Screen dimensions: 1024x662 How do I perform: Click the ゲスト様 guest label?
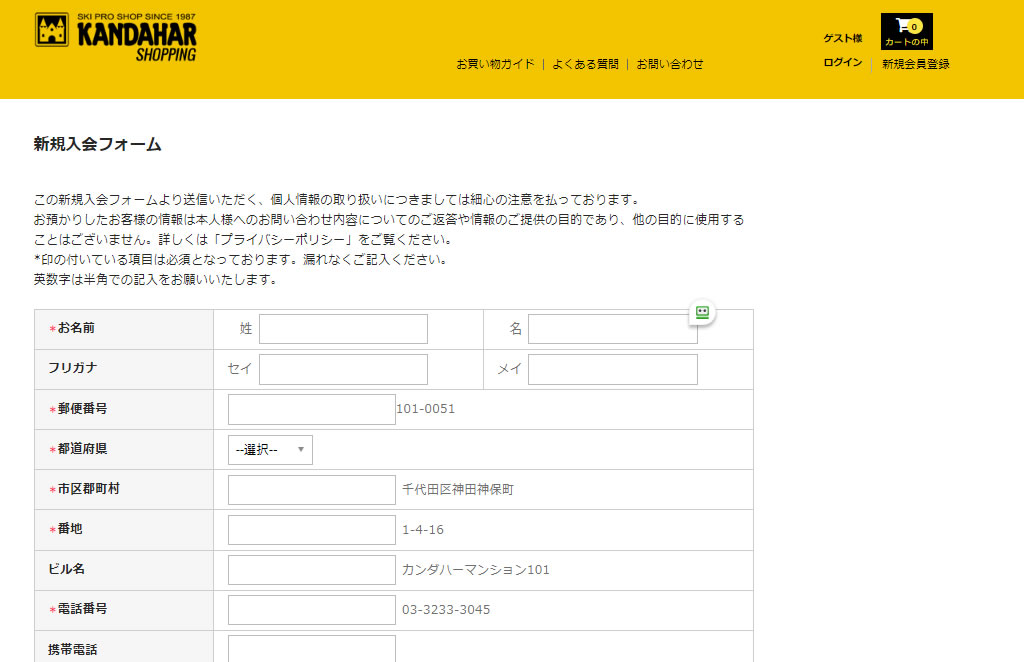[842, 38]
